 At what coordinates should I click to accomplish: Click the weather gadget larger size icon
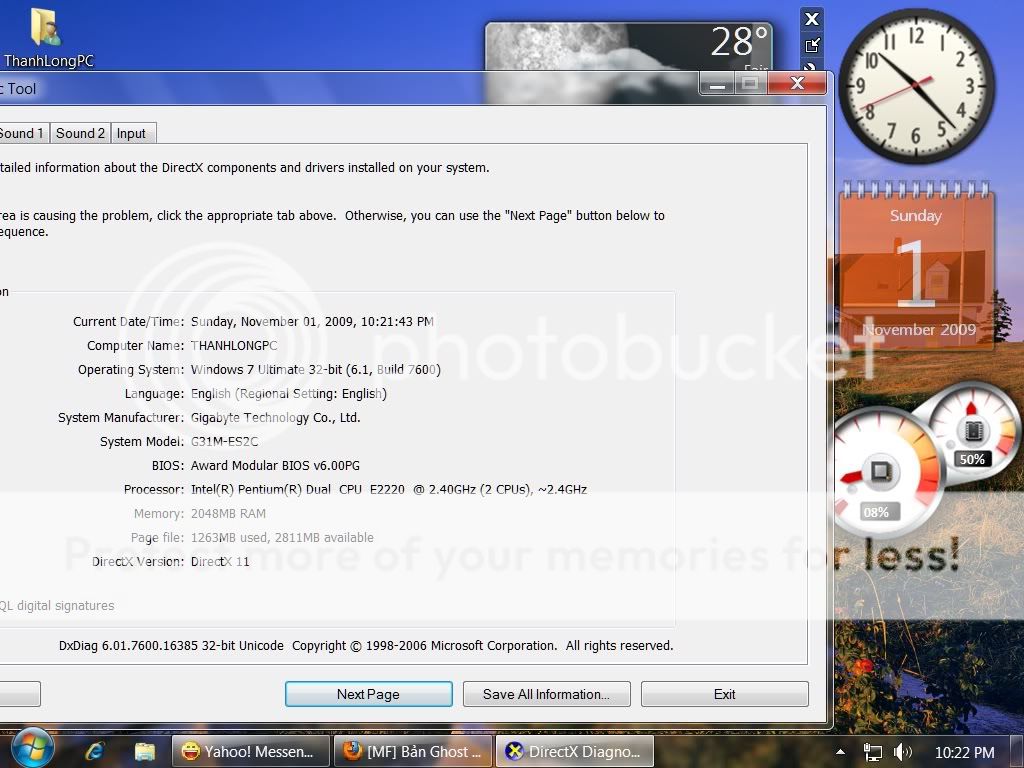click(x=812, y=44)
